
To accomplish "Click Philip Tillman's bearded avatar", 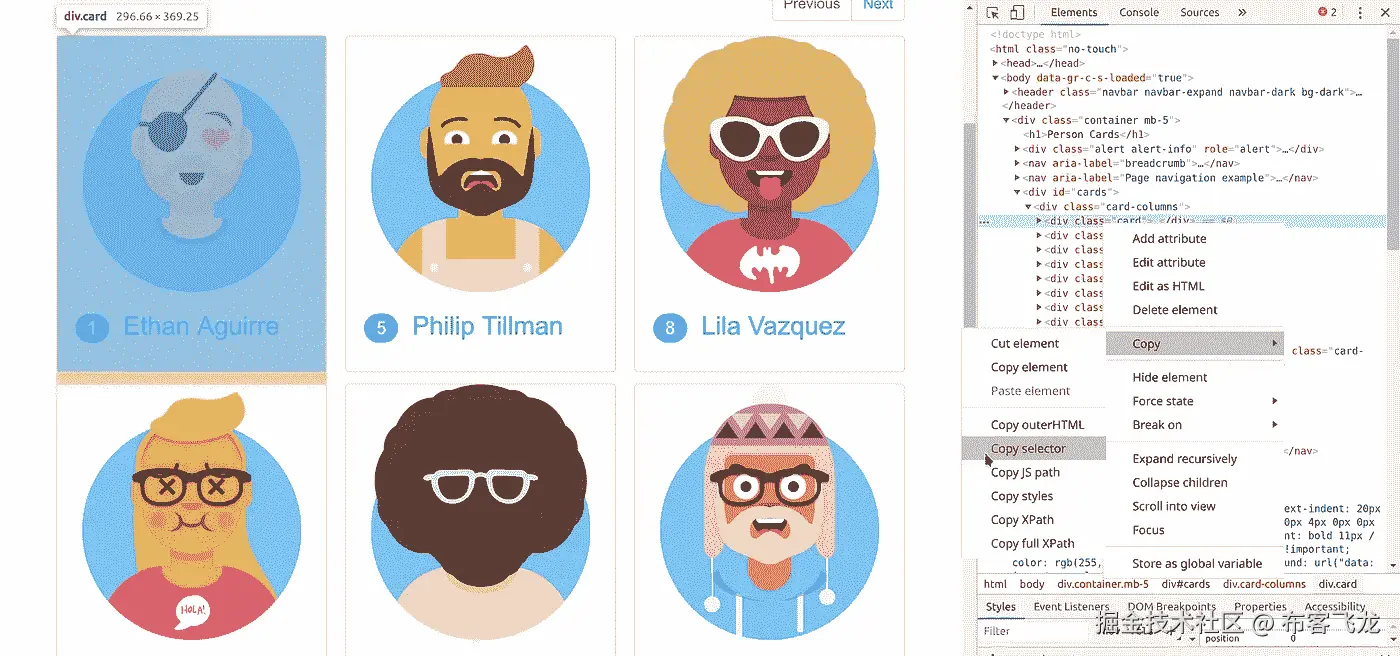I will 480,170.
